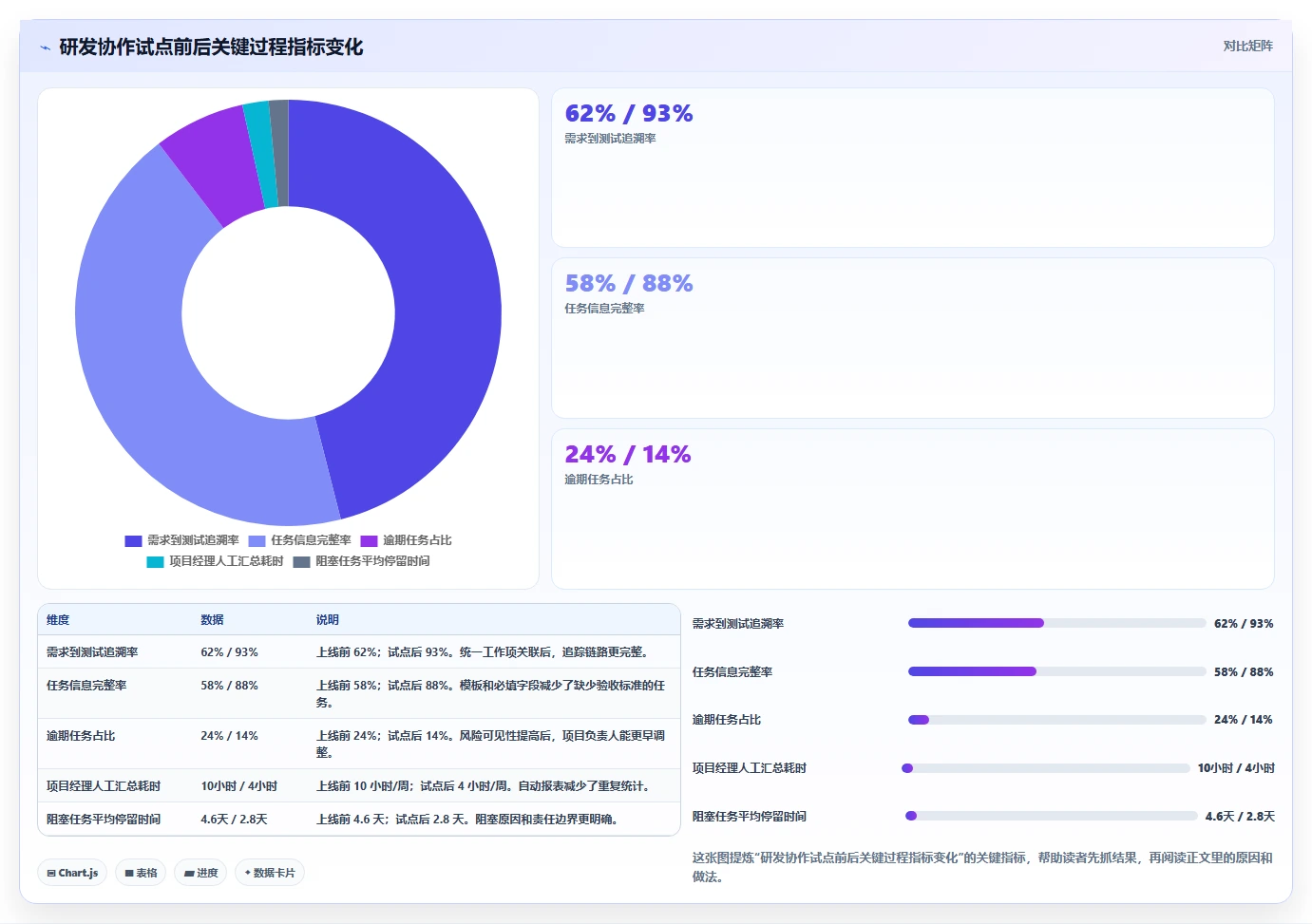The image size is (1312, 924).
Task: Click the gray donut segment
Action: [x=279, y=152]
